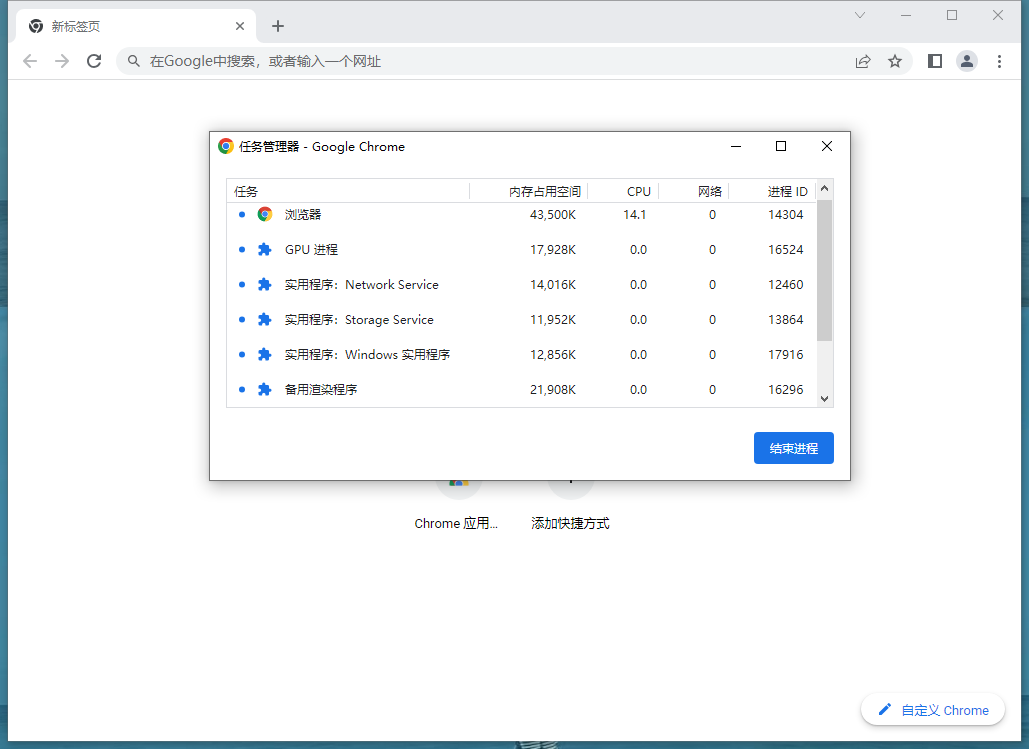The width and height of the screenshot is (1029, 749).
Task: Close the Task Manager window
Action: (x=827, y=146)
